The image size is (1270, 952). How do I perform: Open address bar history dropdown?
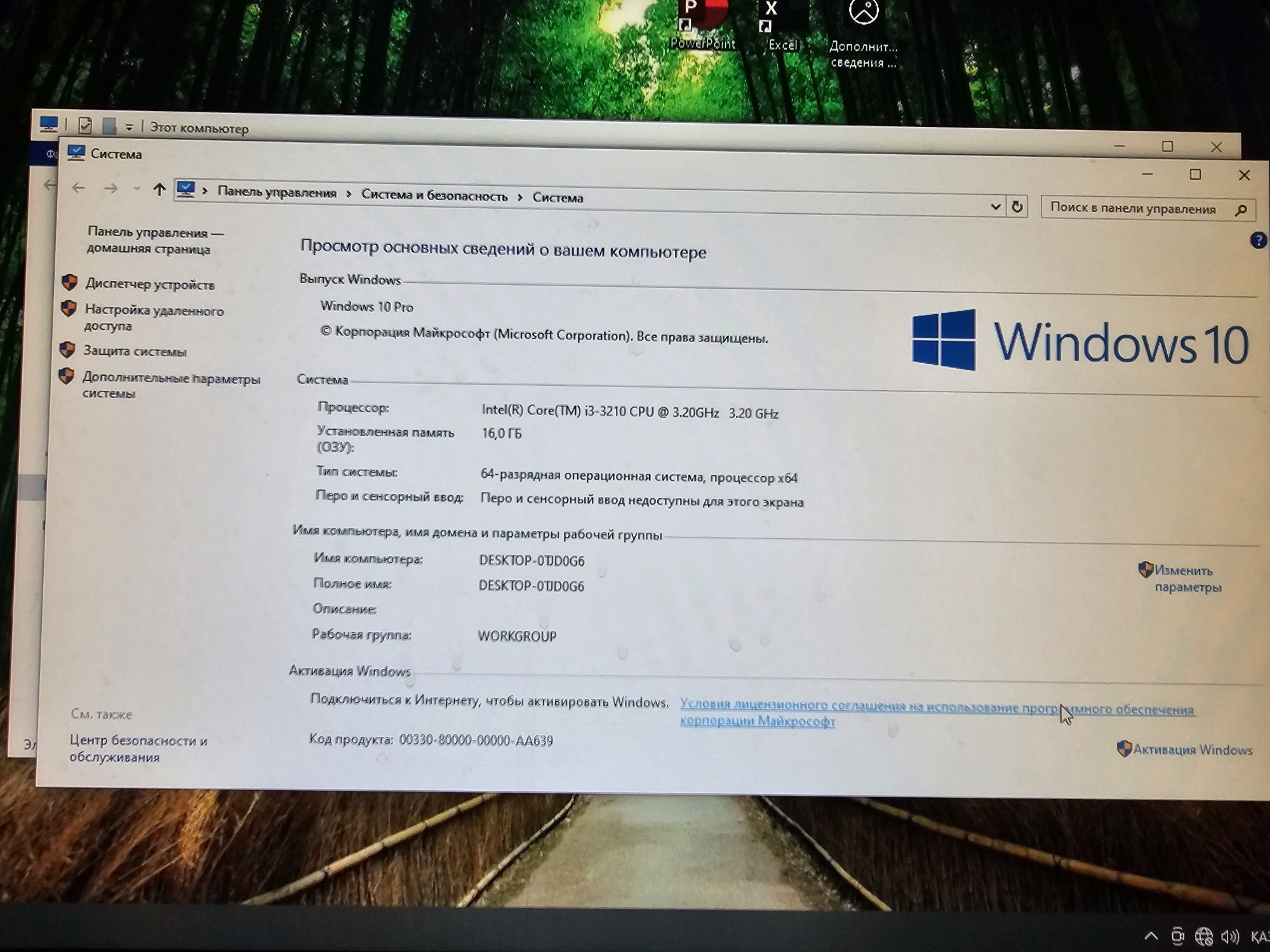[995, 207]
